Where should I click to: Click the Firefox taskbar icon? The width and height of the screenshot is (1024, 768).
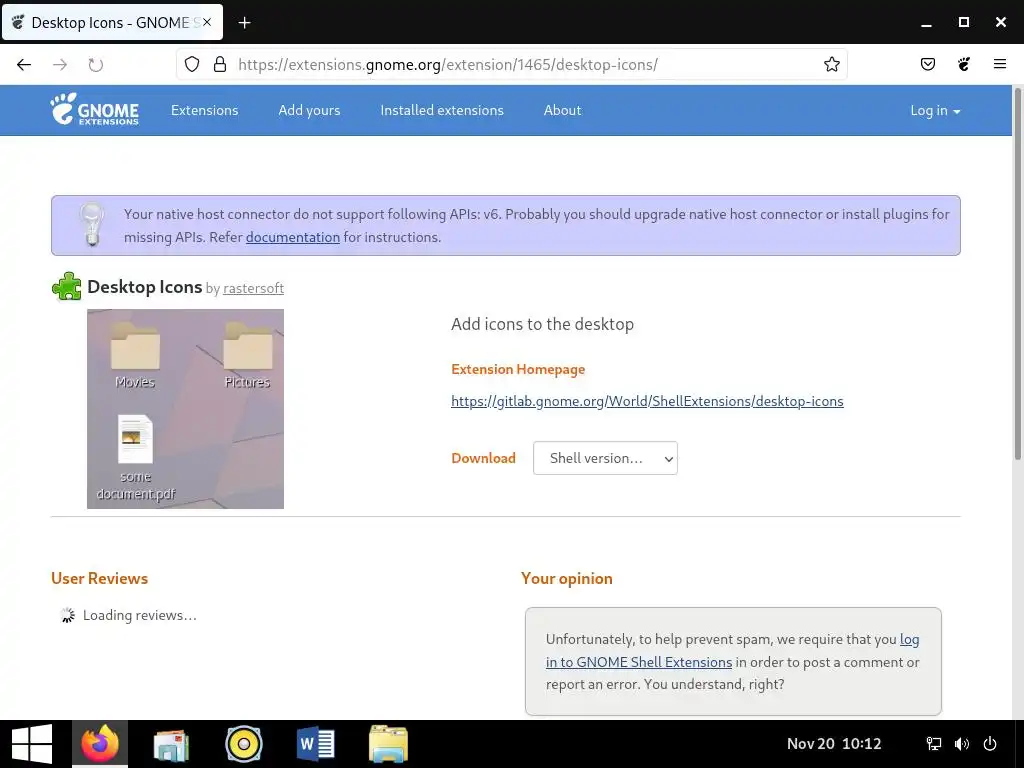[100, 744]
